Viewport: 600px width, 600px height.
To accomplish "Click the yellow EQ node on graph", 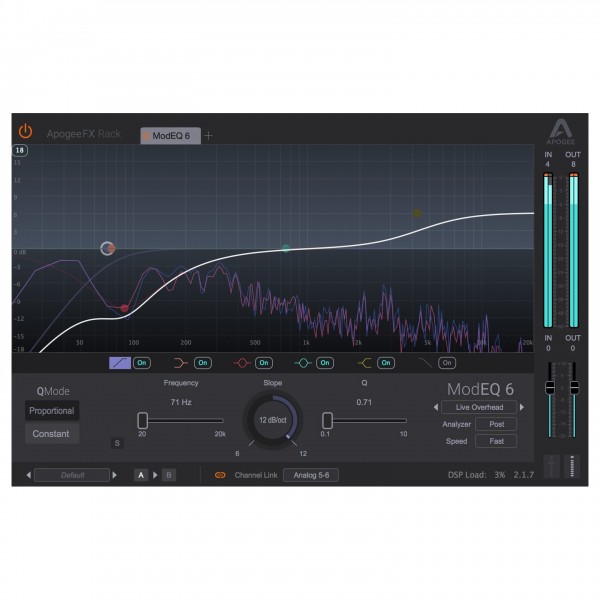I will pyautogui.click(x=417, y=213).
